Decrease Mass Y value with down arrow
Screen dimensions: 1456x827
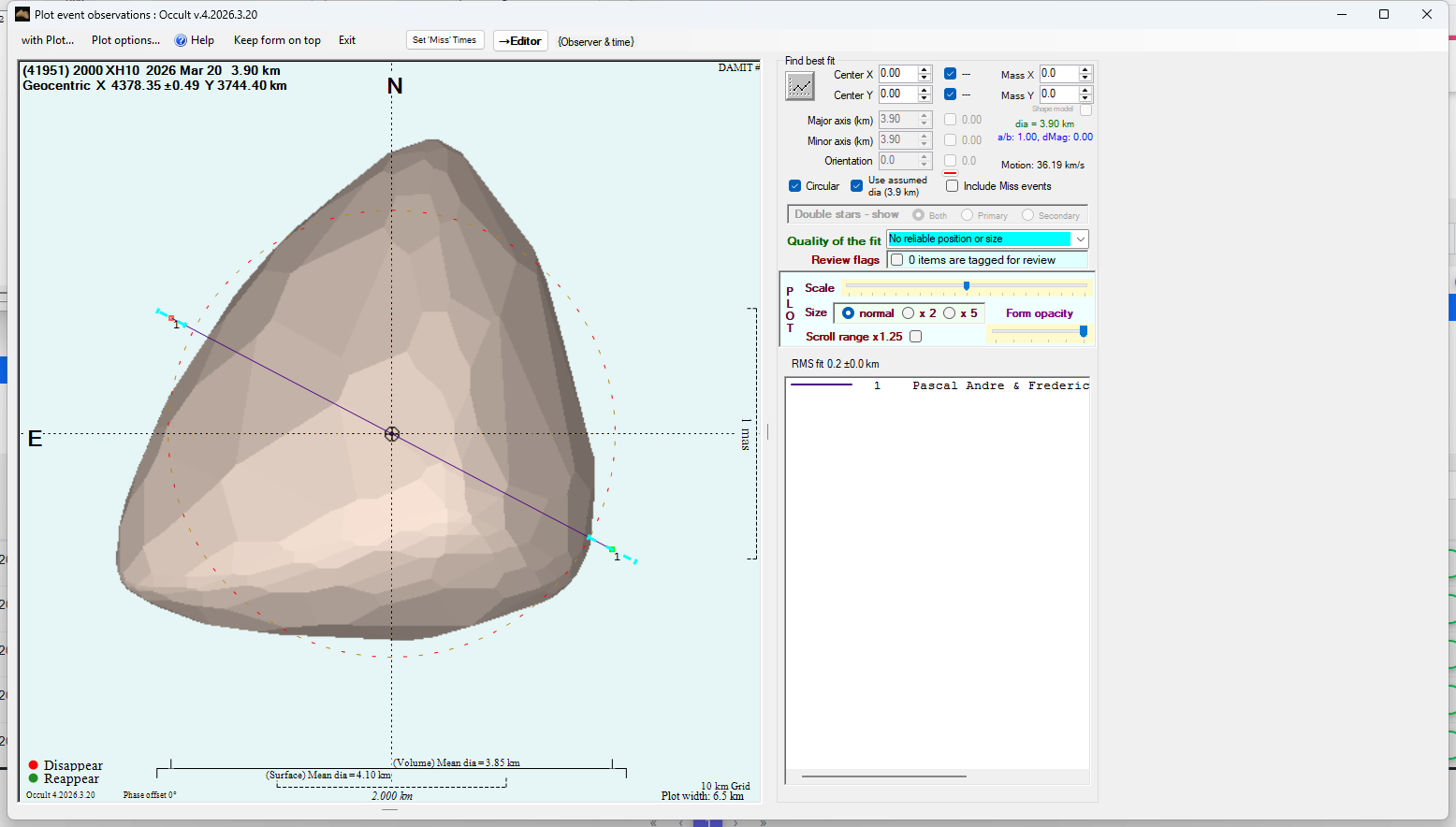[1085, 98]
